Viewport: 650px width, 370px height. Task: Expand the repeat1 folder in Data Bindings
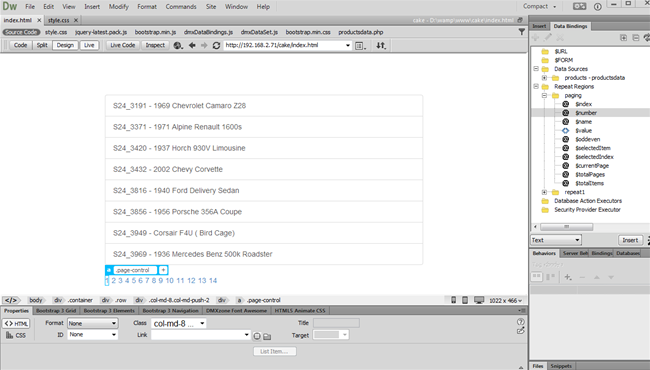pyautogui.click(x=544, y=192)
